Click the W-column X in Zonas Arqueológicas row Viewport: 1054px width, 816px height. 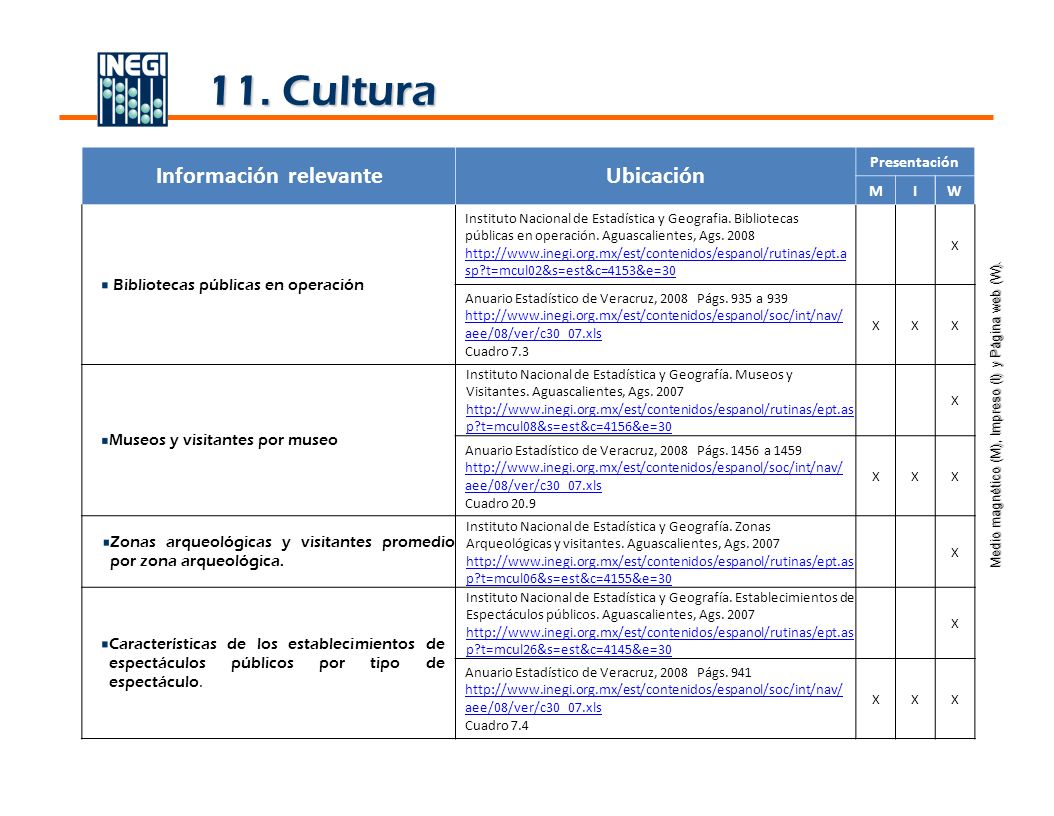955,553
